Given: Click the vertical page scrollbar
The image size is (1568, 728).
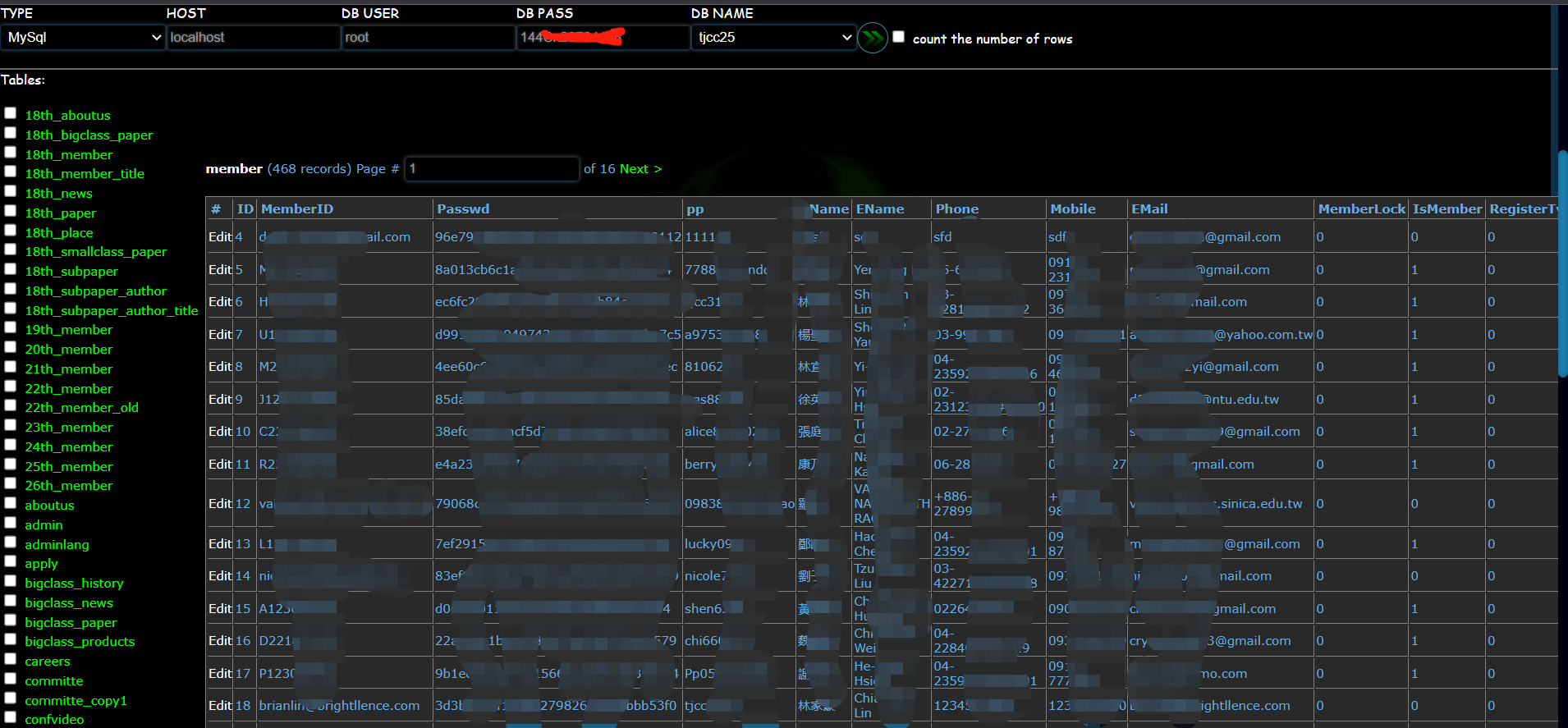Looking at the screenshot, I should 1562,263.
